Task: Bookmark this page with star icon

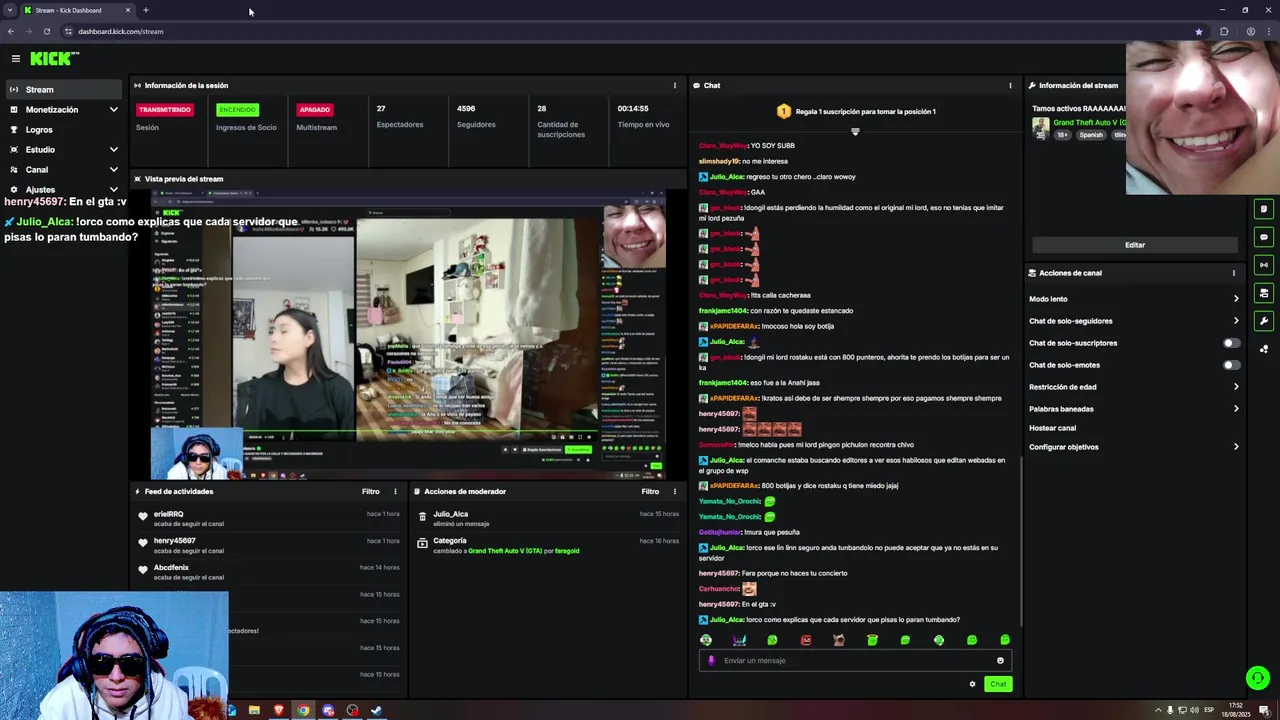Action: [x=1198, y=31]
